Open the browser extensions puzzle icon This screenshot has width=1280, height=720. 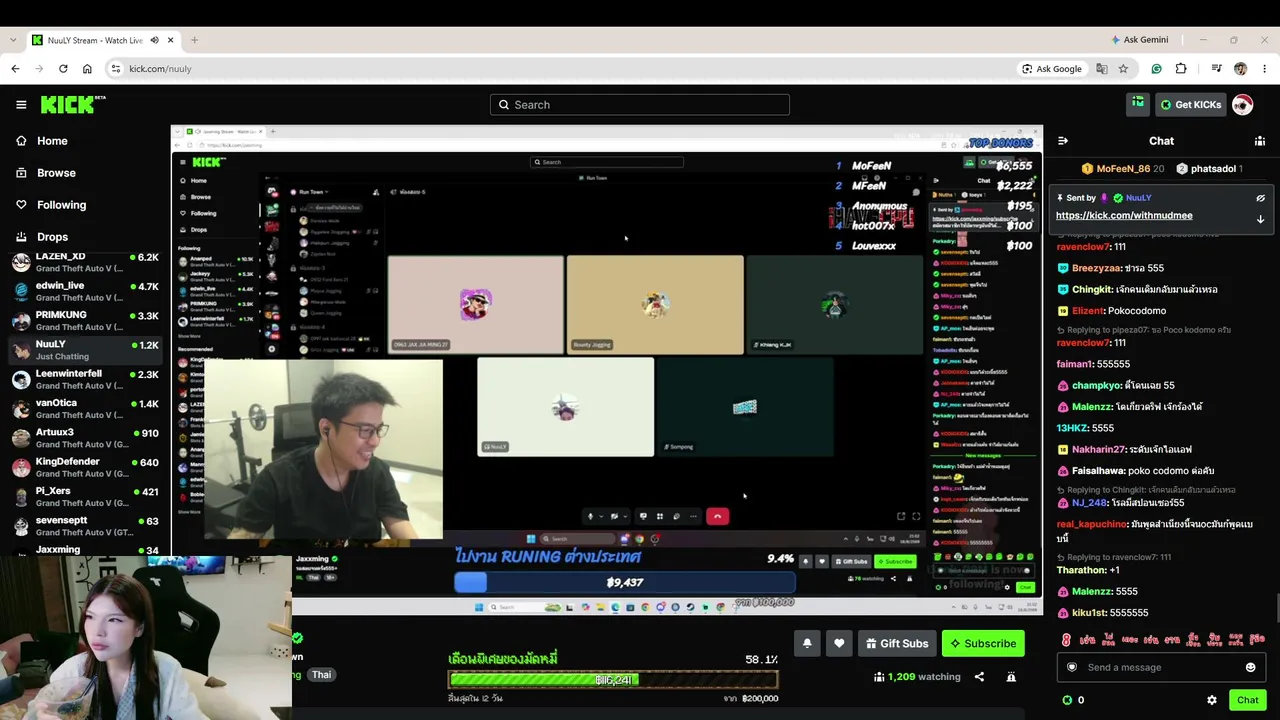1181,69
